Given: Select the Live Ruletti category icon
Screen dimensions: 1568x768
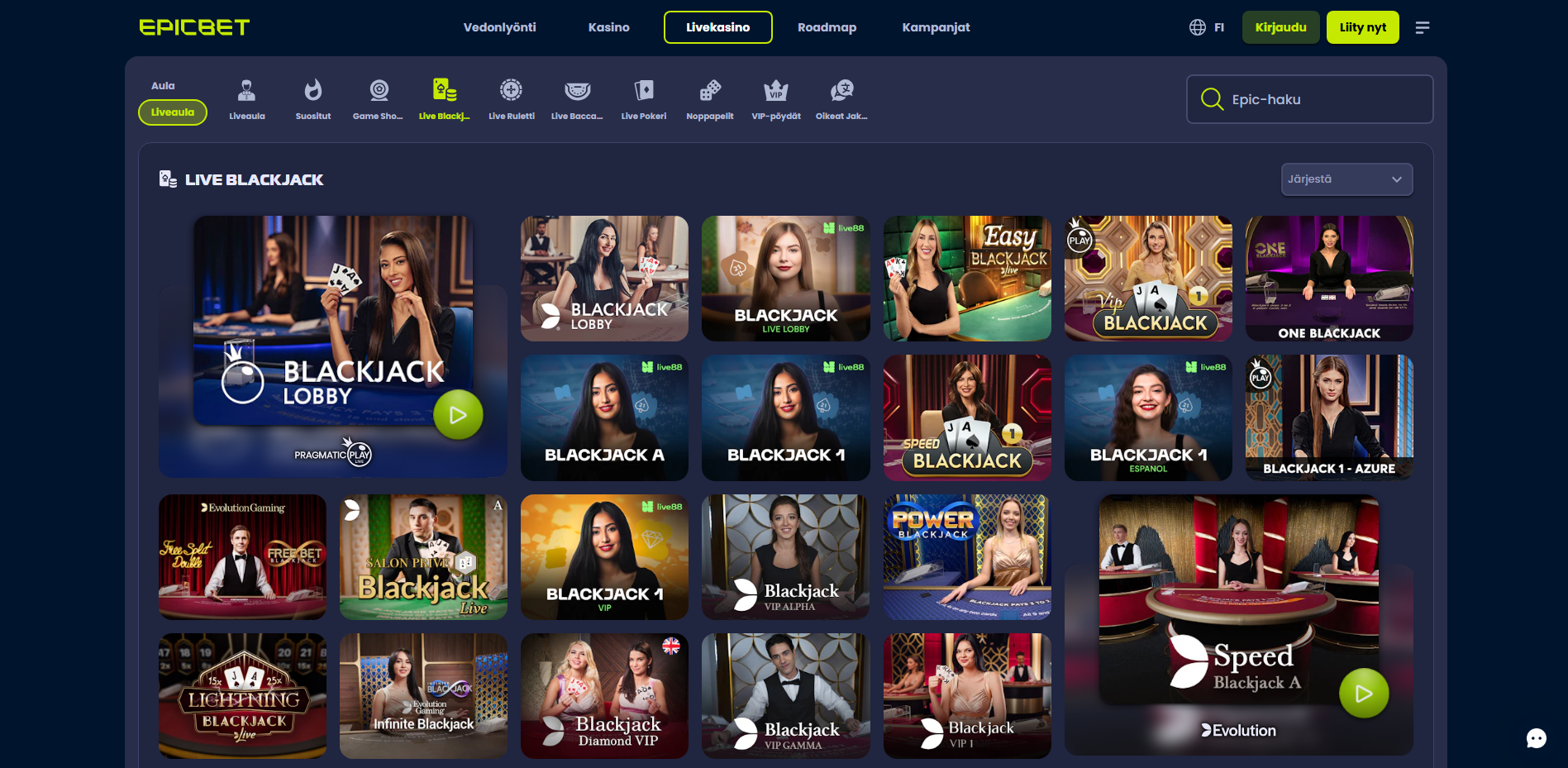Looking at the screenshot, I should (x=511, y=91).
